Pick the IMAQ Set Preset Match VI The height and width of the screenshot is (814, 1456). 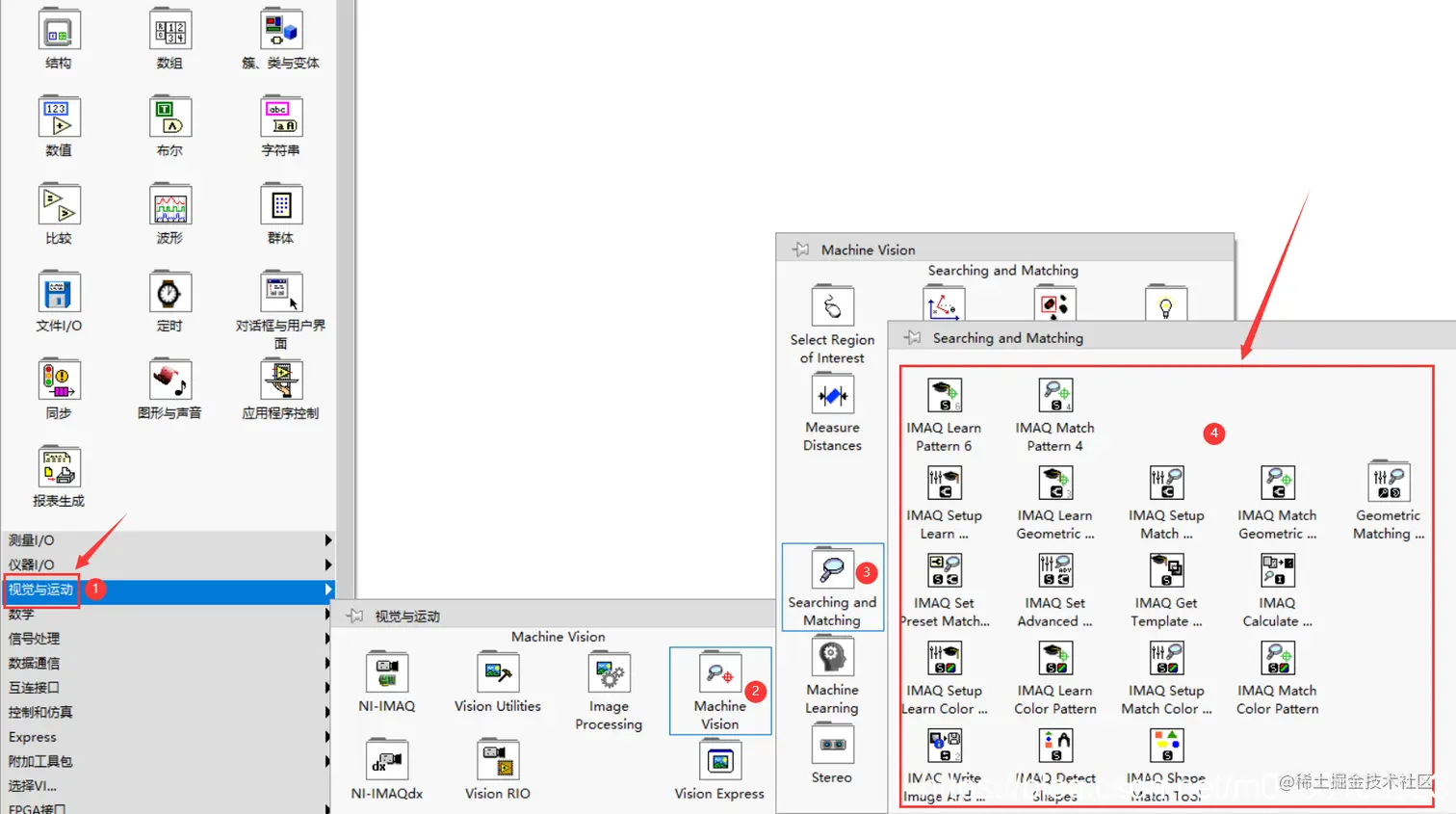point(944,570)
